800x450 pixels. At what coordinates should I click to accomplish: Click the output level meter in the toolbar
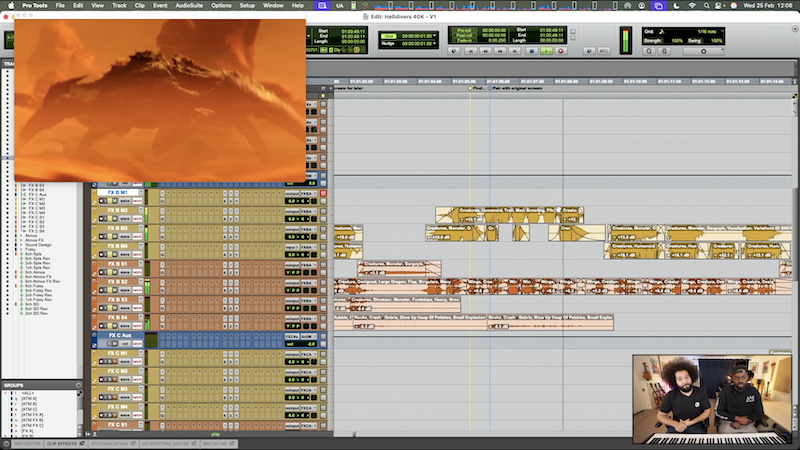[627, 41]
